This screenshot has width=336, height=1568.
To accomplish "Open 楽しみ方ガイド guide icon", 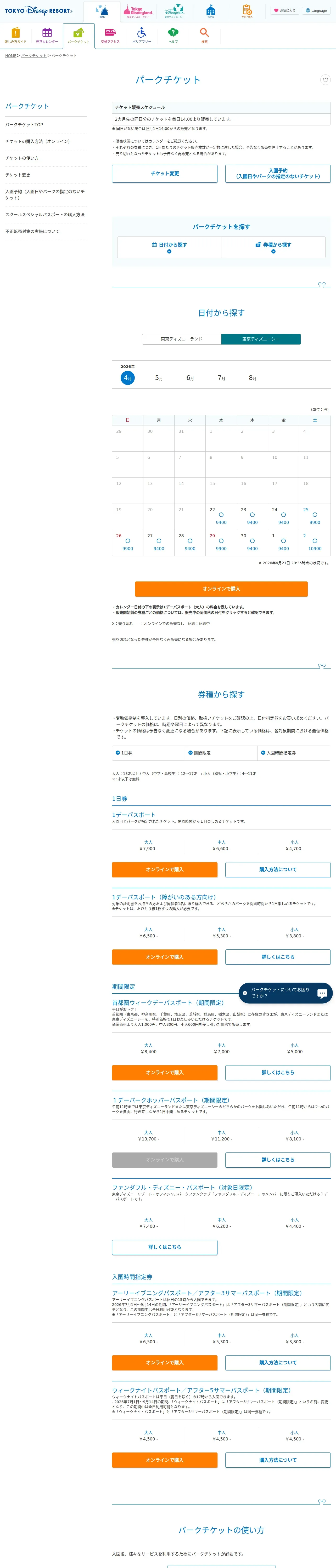I will [x=16, y=35].
